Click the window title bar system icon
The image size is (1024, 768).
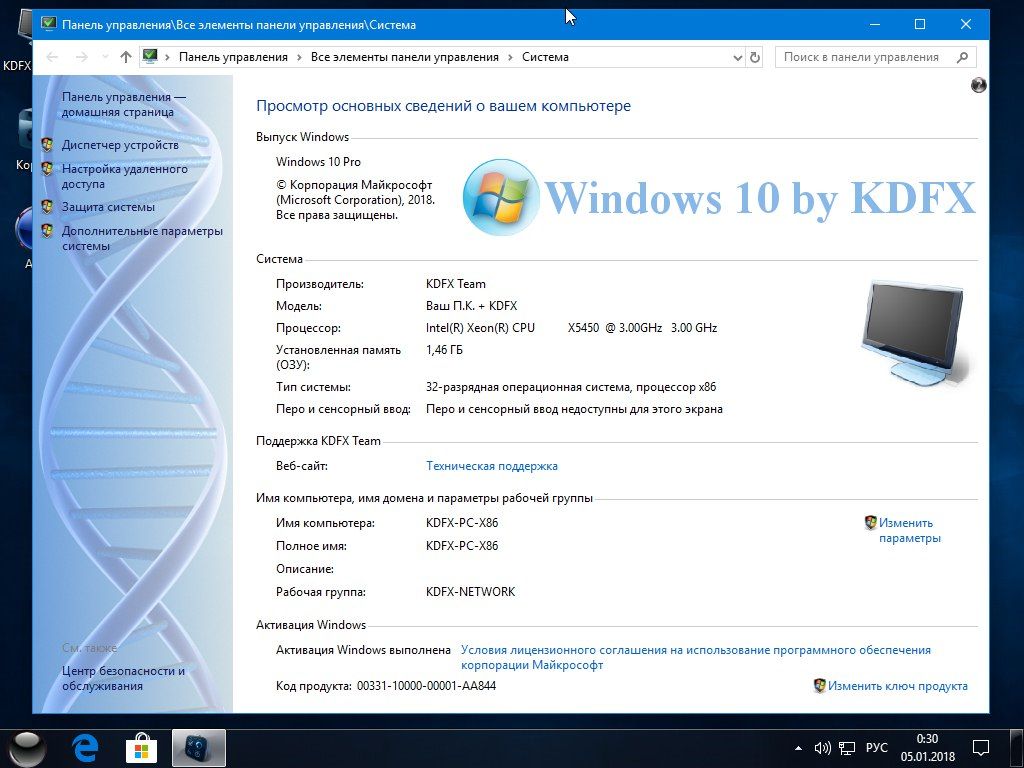tap(48, 24)
